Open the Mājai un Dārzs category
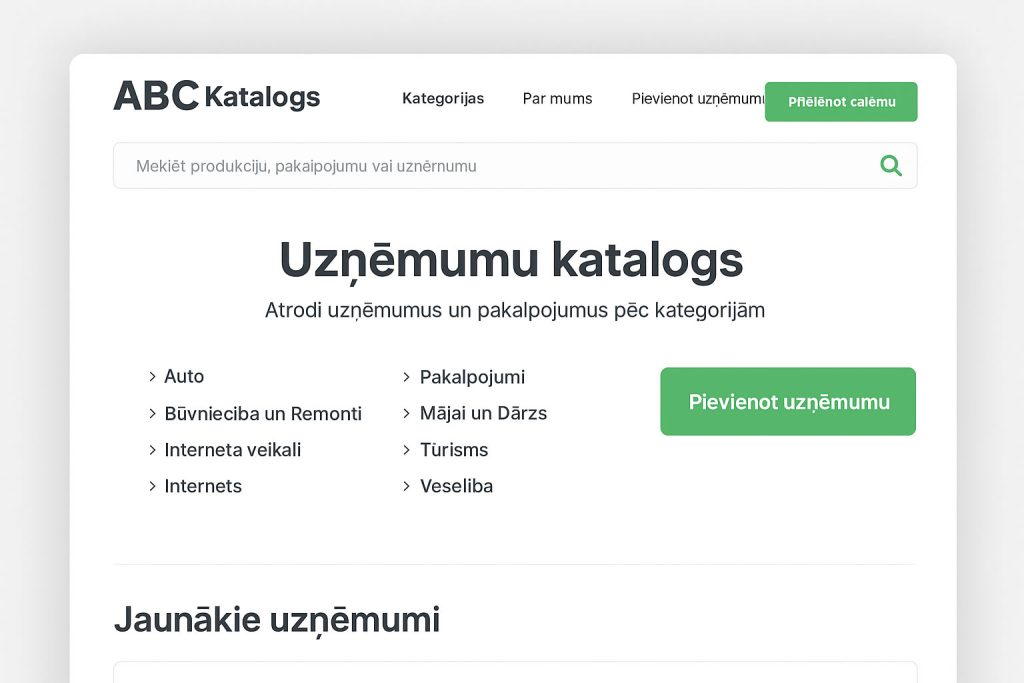Screen dimensions: 1024x683 coord(483,414)
